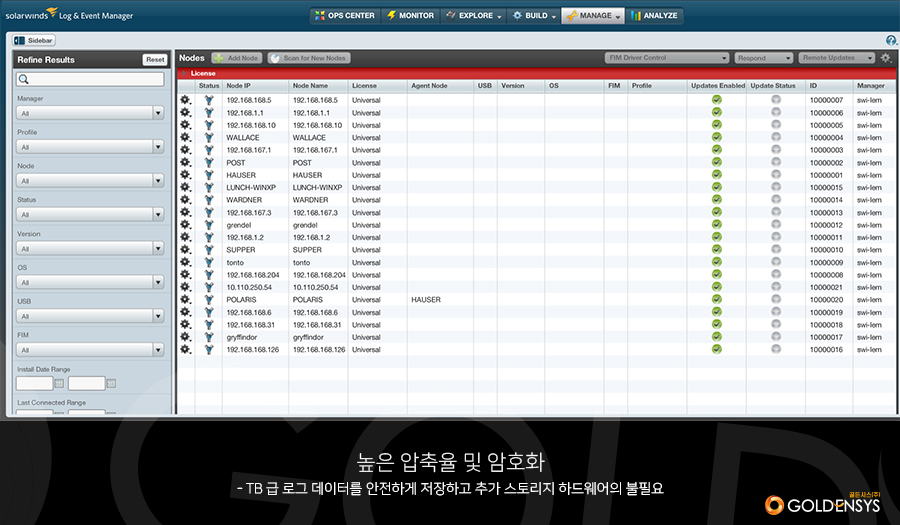Click Updates Enabled checkmark for the grendel row
This screenshot has height=525, width=900.
click(x=716, y=224)
